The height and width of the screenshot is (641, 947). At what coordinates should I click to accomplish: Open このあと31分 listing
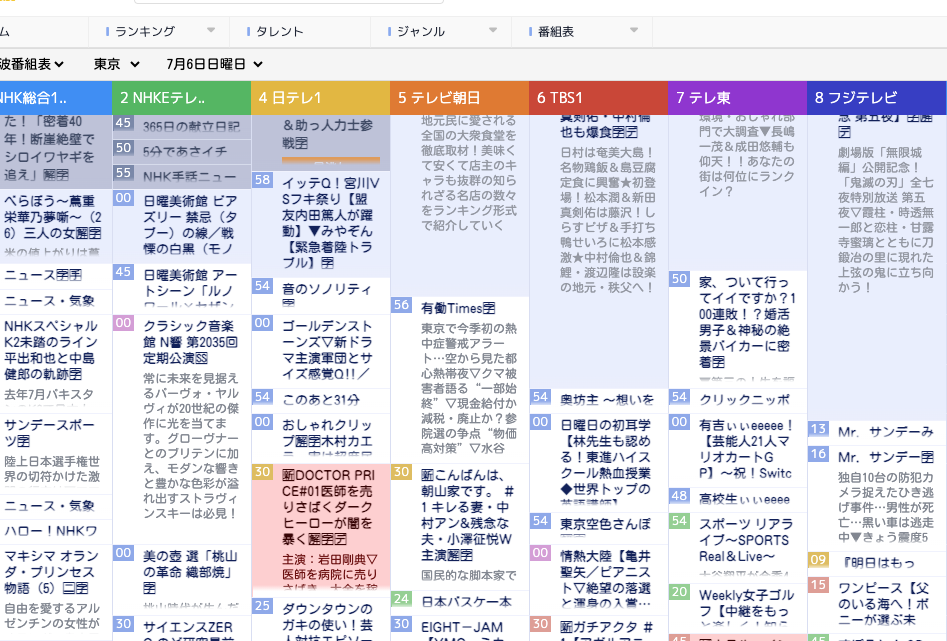click(321, 399)
